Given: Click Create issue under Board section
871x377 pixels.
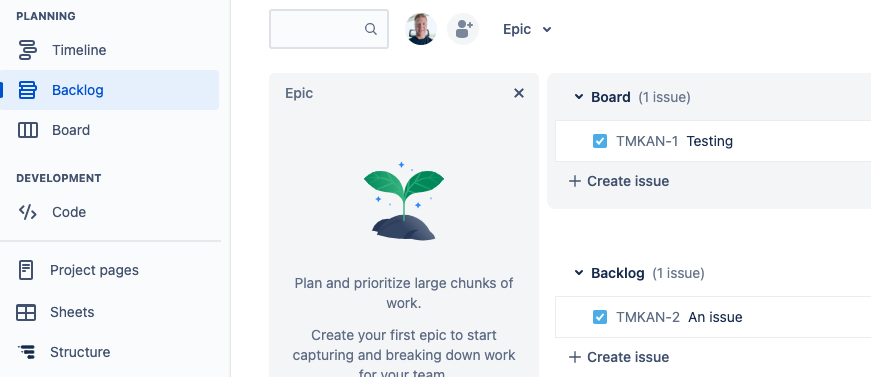Looking at the screenshot, I should pyautogui.click(x=619, y=181).
